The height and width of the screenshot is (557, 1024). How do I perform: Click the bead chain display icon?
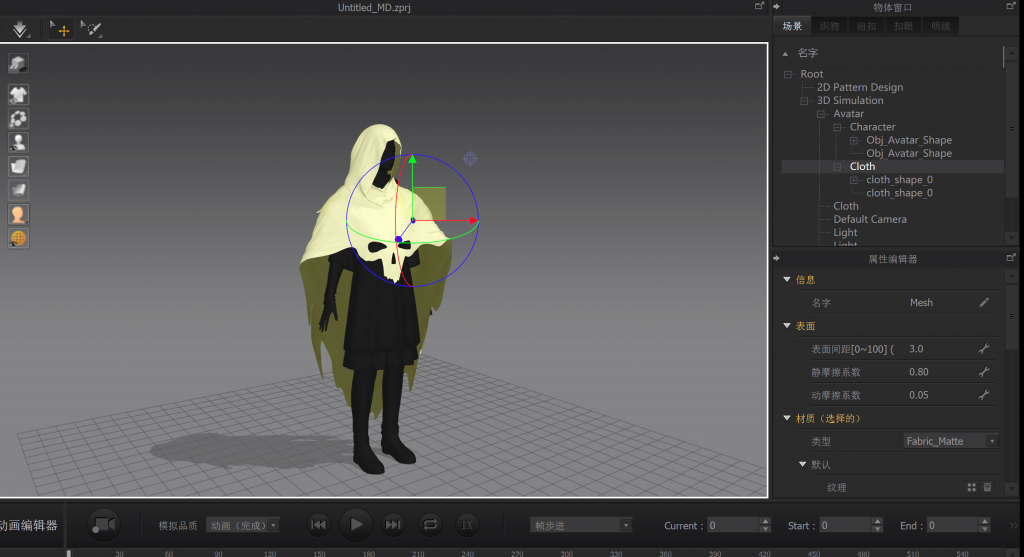coord(18,119)
